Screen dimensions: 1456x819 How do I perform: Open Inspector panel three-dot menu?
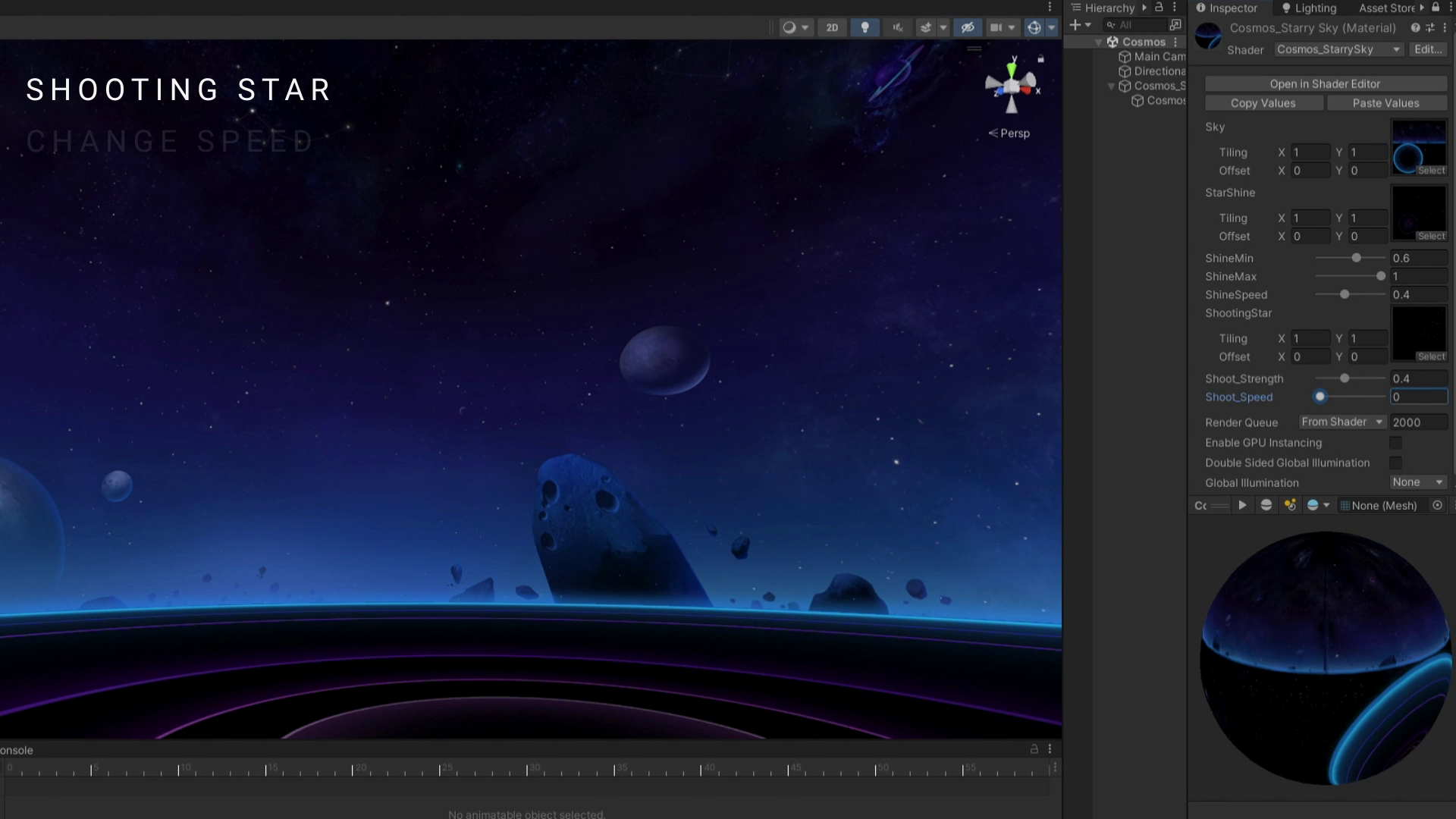(1450, 7)
